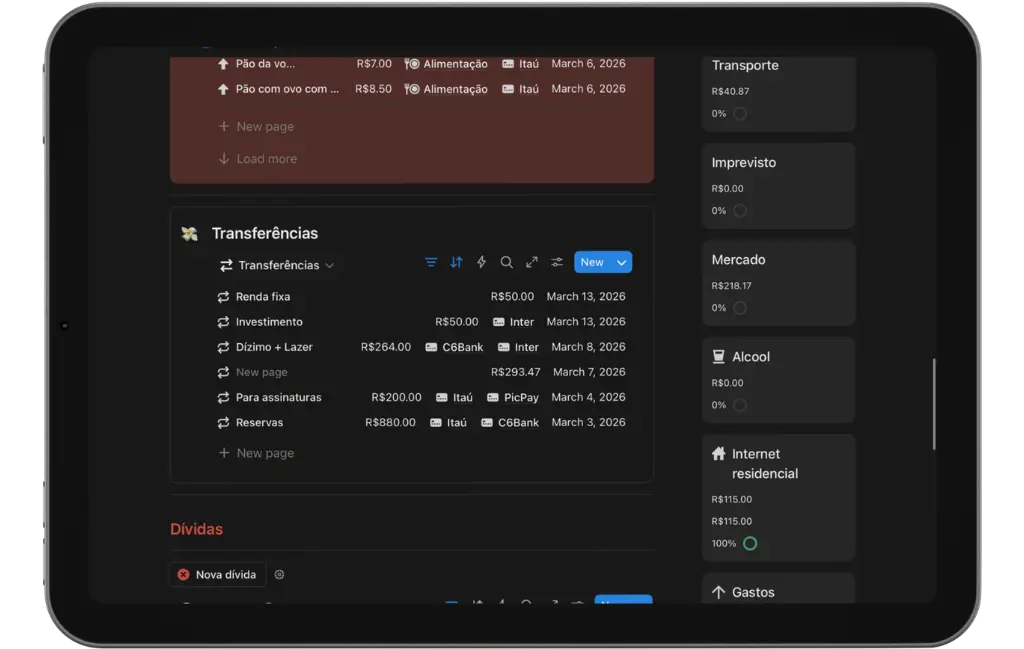Click the R$293.47 untitled transfer row

tap(421, 372)
